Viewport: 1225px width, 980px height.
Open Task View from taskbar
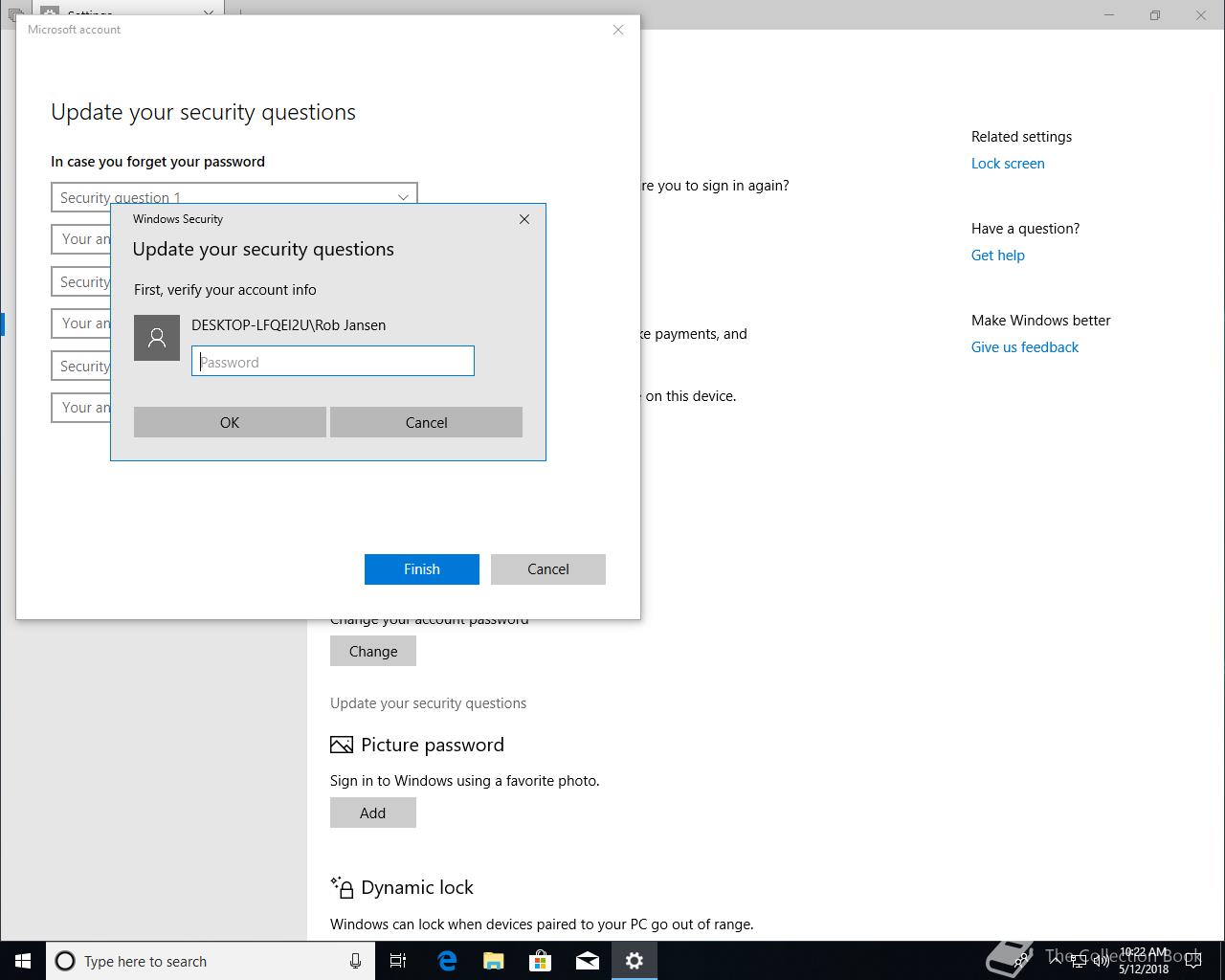pos(398,961)
